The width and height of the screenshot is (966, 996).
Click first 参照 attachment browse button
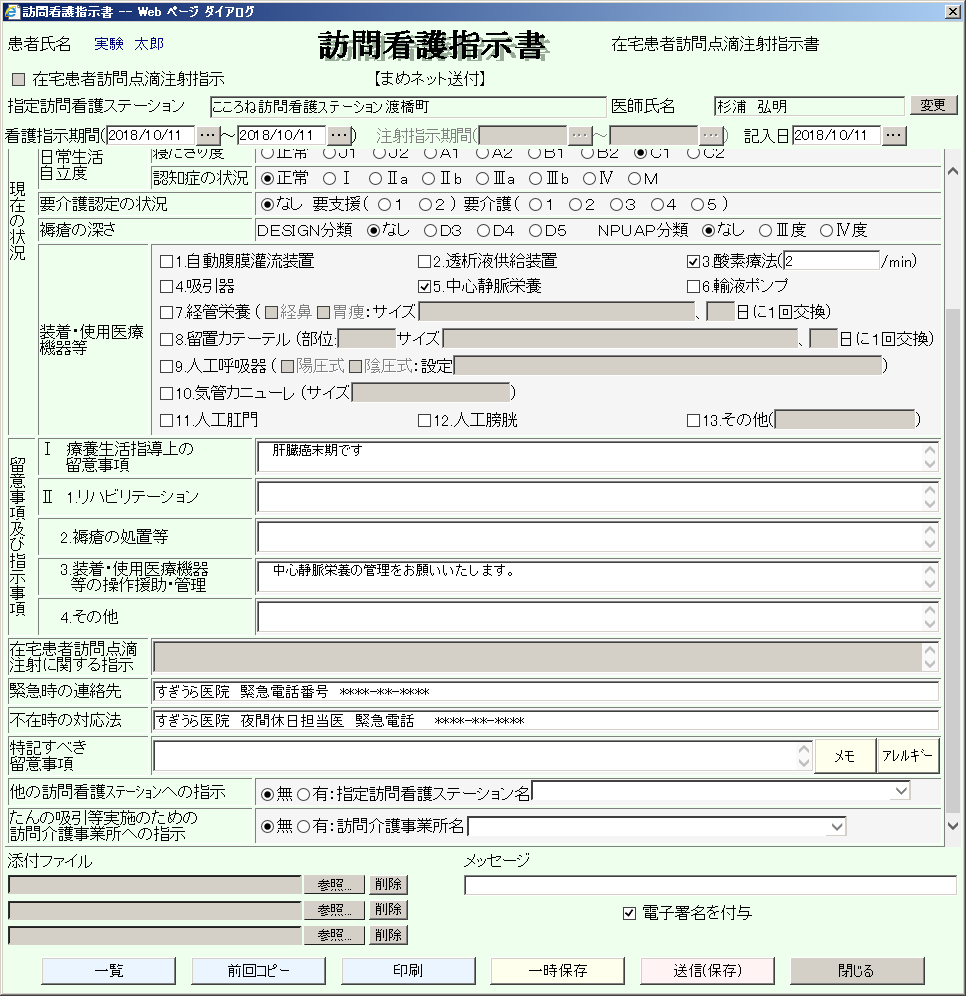[x=334, y=885]
